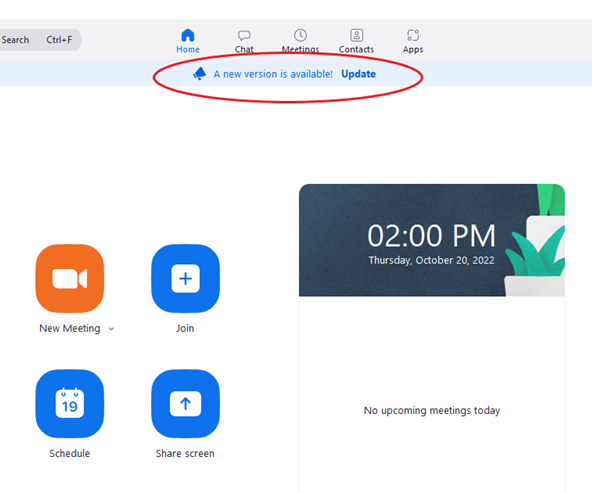Click the Share screen label text
The height and width of the screenshot is (493, 592).
point(185,453)
